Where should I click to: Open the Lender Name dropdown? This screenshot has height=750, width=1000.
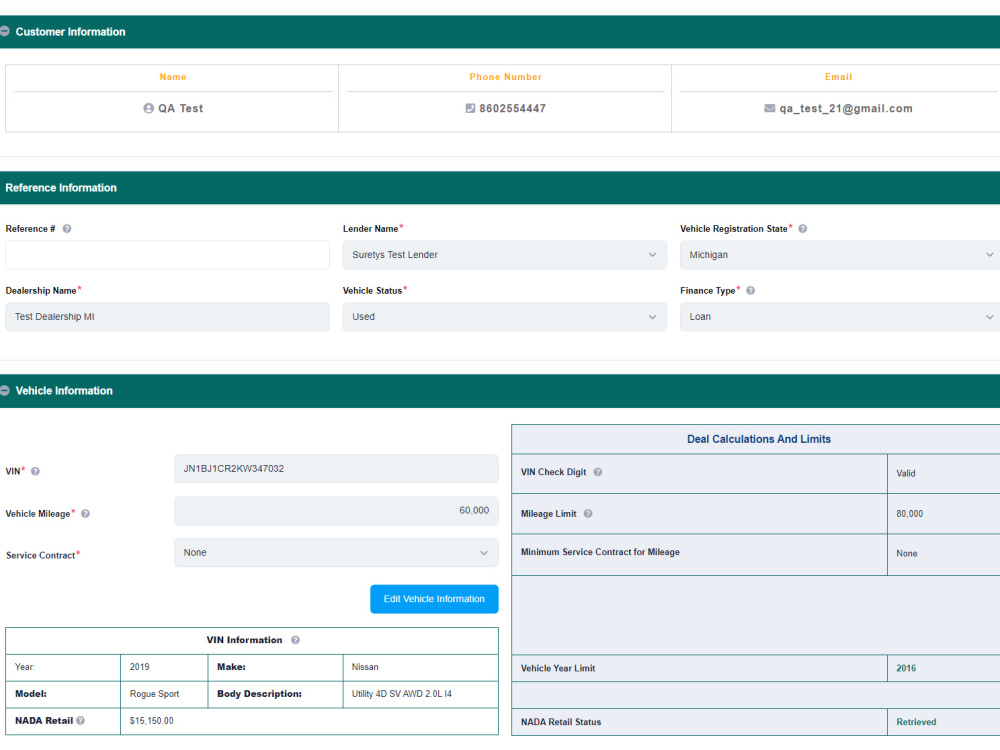[504, 254]
